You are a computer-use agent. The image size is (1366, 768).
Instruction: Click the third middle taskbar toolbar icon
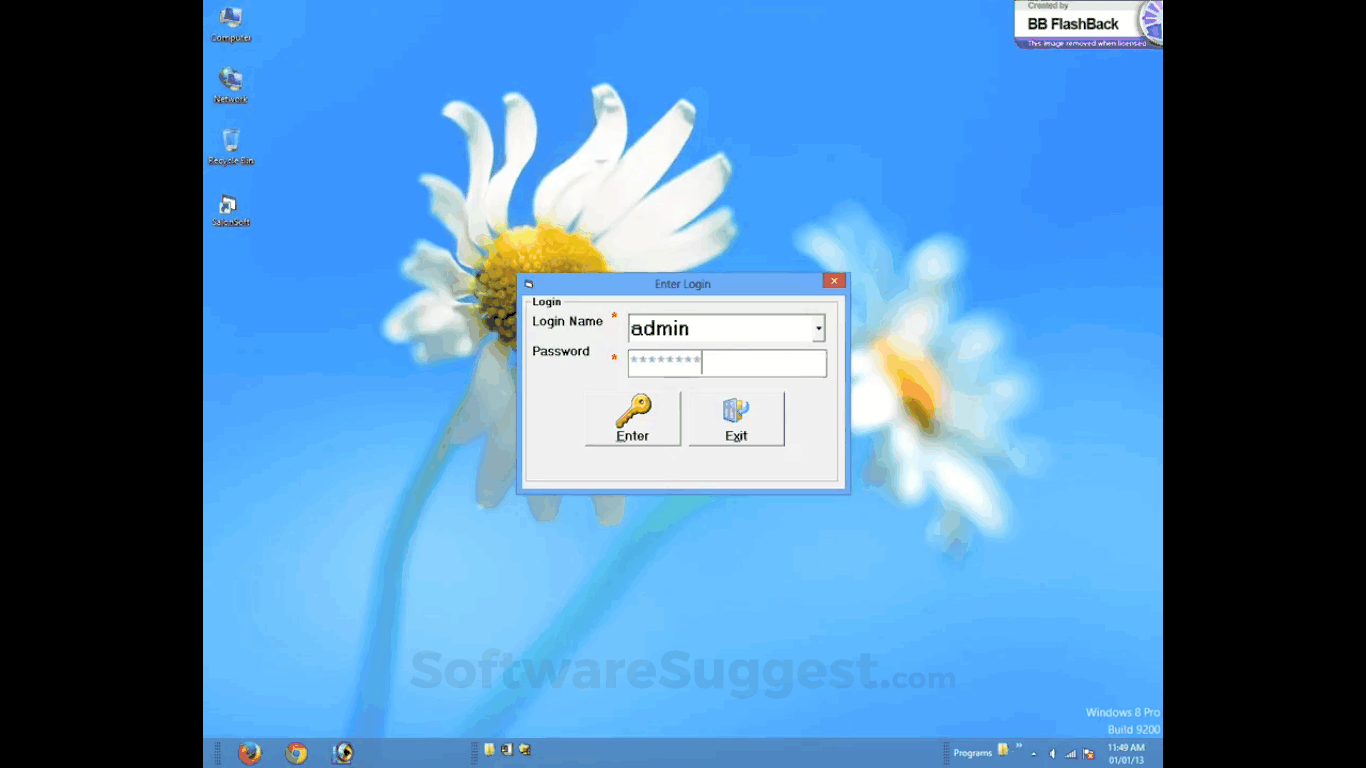click(524, 749)
